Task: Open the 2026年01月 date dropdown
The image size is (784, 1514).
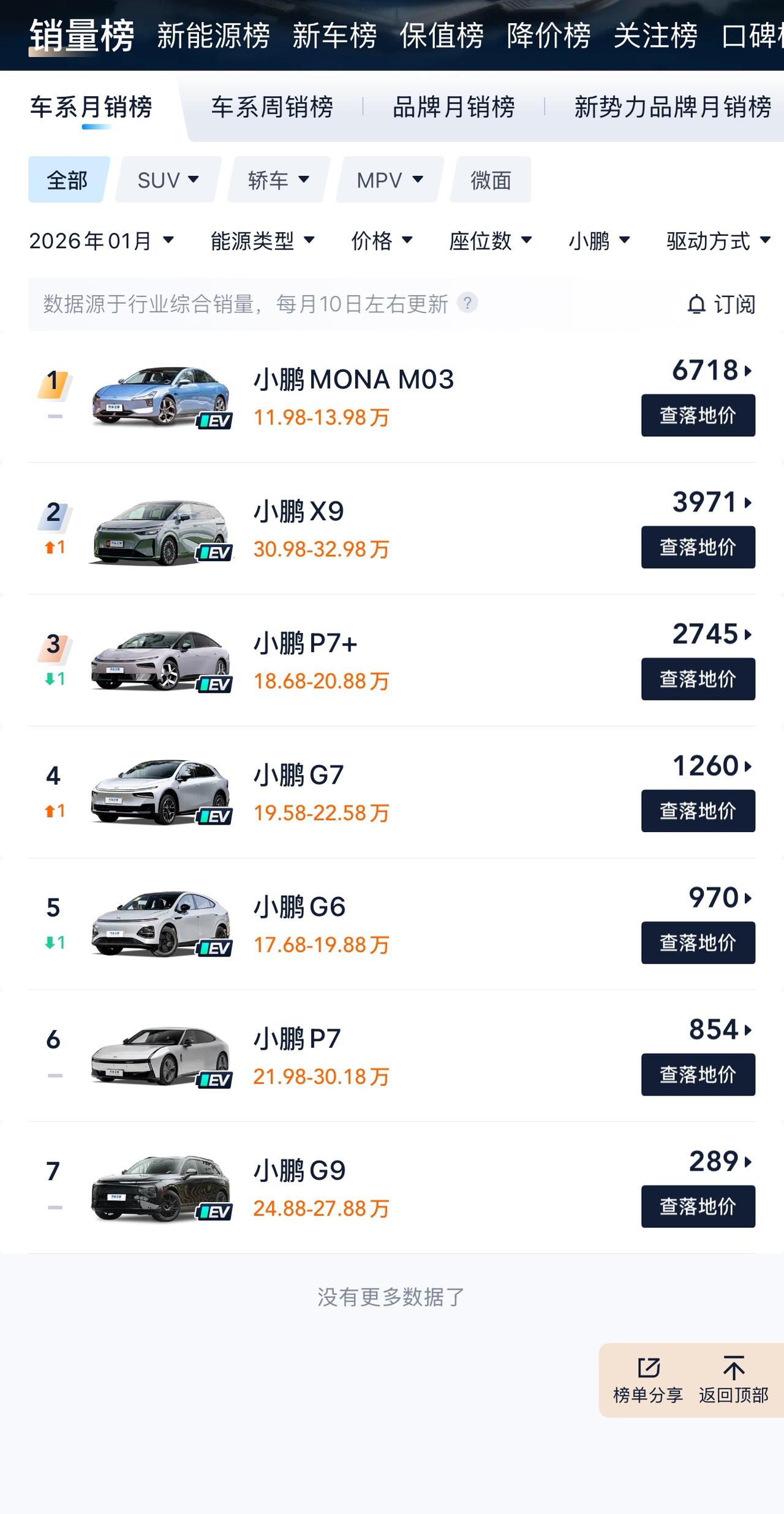Action: pyautogui.click(x=102, y=241)
